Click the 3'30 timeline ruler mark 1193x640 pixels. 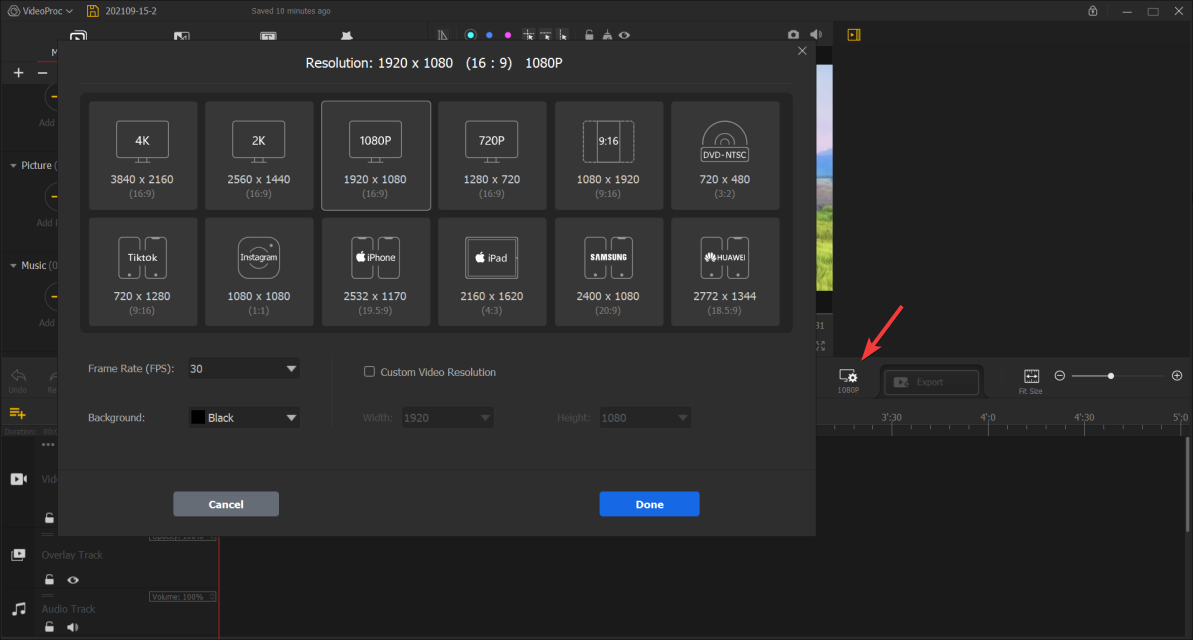pos(892,418)
